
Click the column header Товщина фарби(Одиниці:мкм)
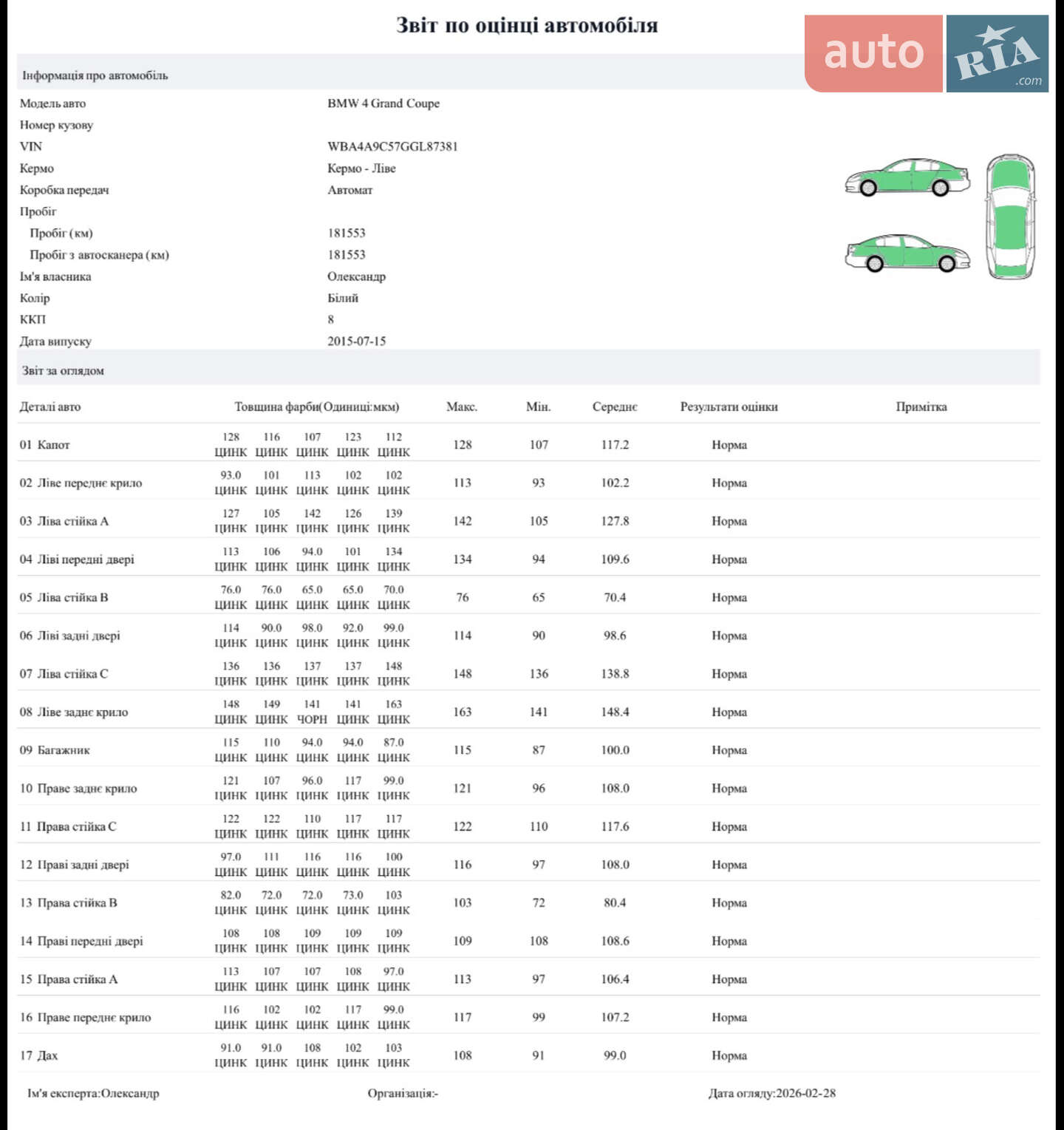coord(317,407)
